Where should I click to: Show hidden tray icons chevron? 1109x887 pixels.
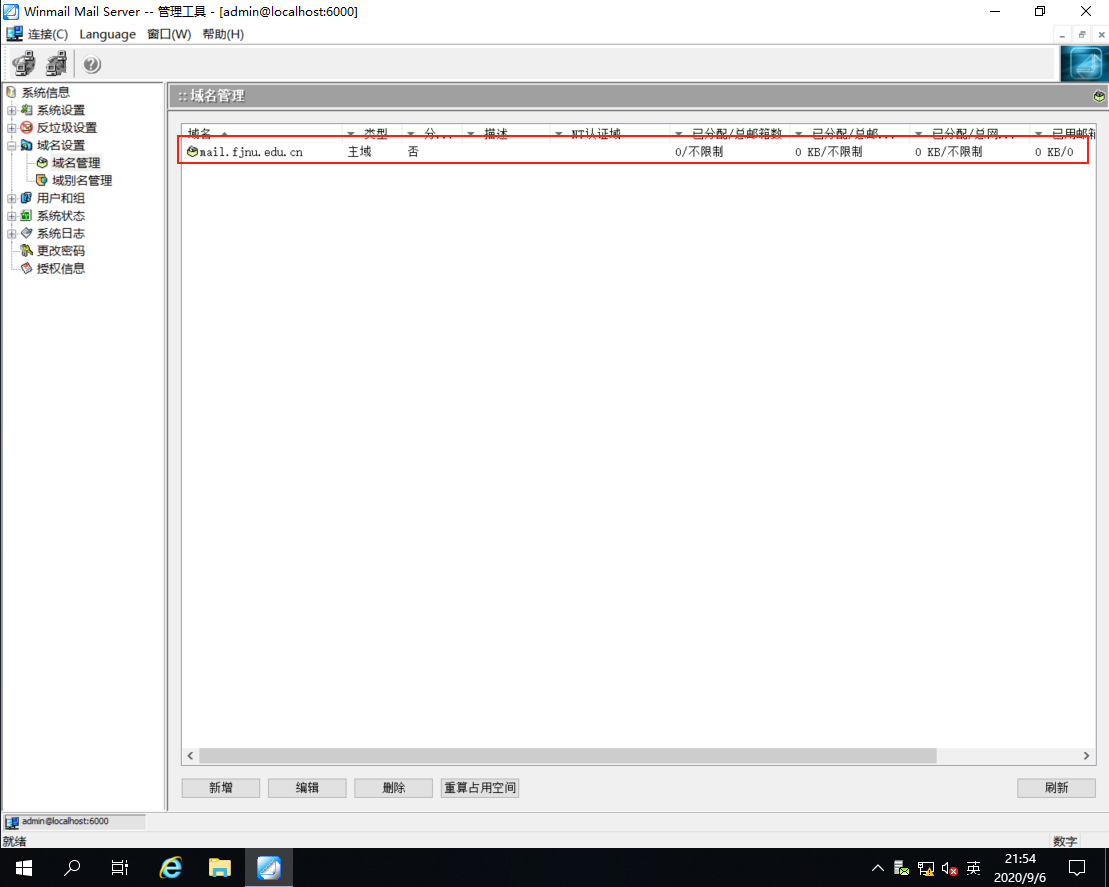(x=878, y=868)
